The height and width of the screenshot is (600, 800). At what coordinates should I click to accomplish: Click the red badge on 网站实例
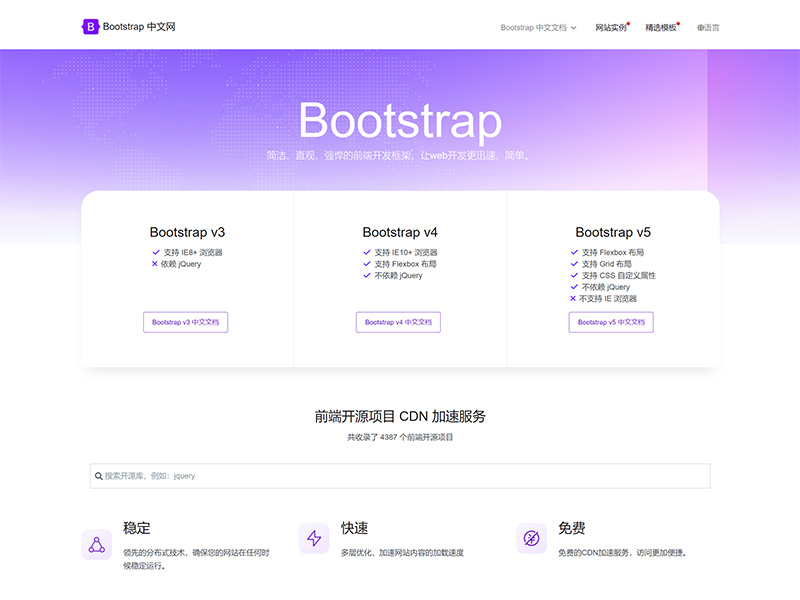(x=629, y=21)
